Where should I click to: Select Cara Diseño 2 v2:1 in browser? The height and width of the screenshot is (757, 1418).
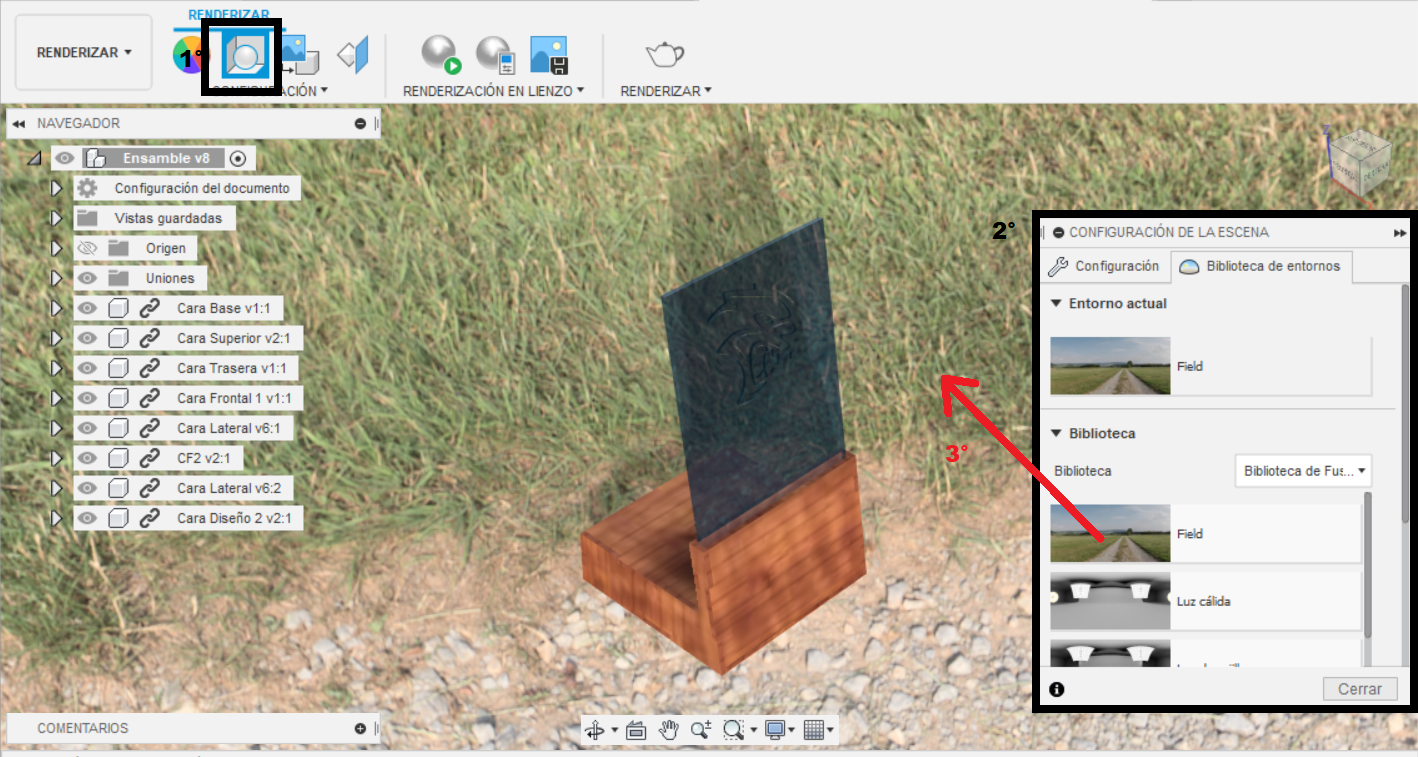pyautogui.click(x=233, y=518)
